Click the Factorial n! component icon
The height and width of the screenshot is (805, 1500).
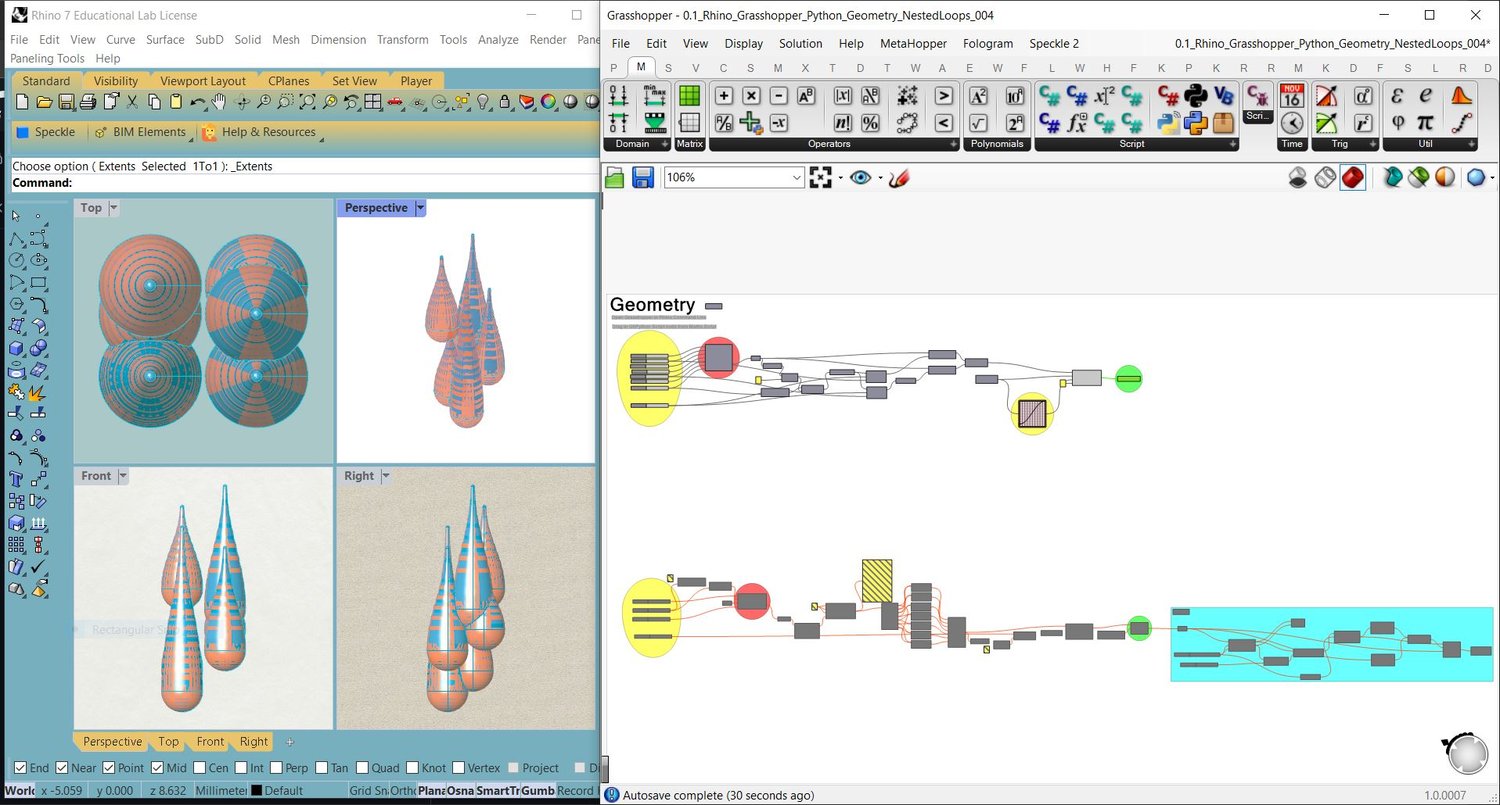coord(843,123)
